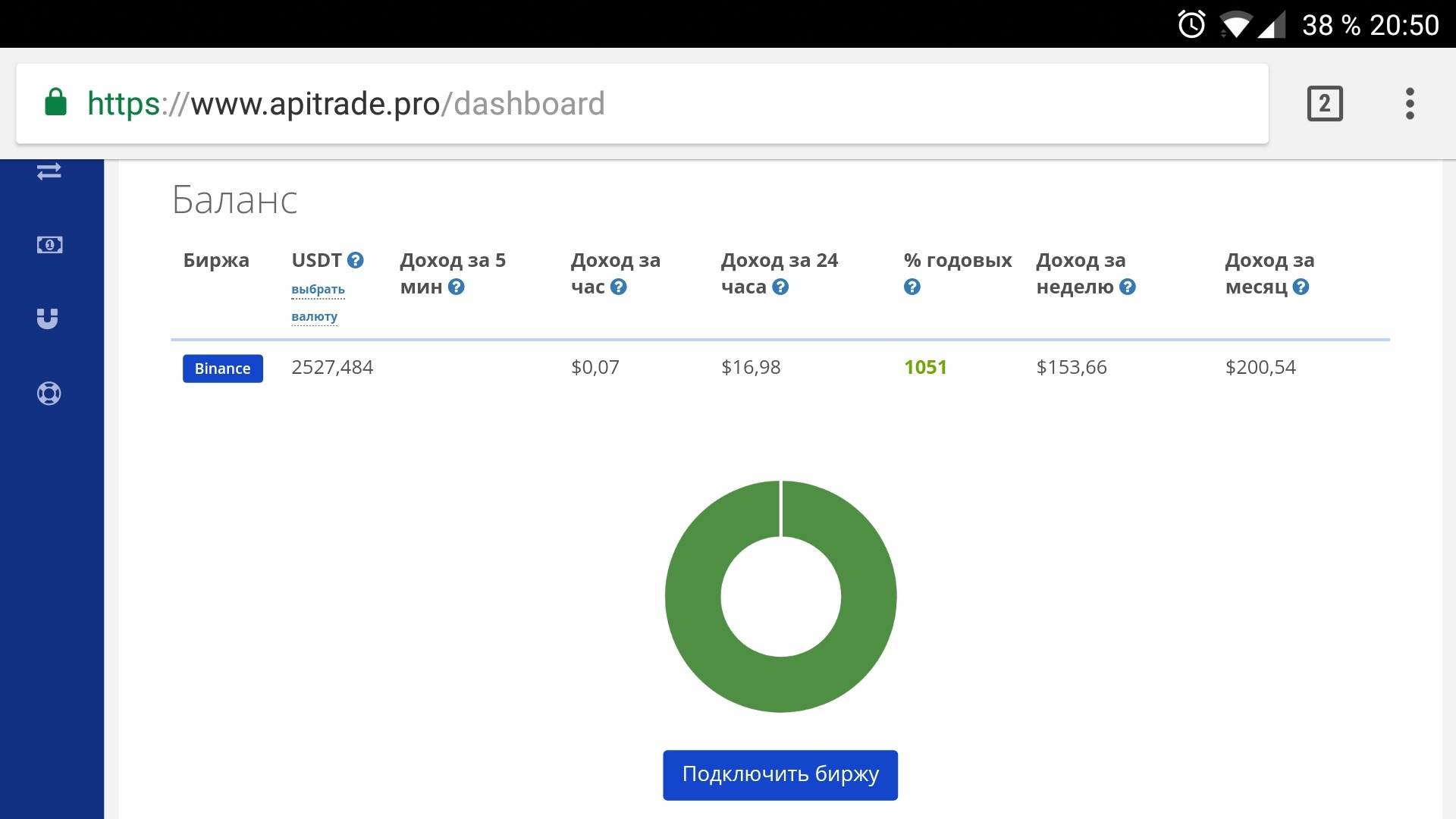Click the green secure lock icon
This screenshot has height=819, width=1456.
click(x=55, y=102)
